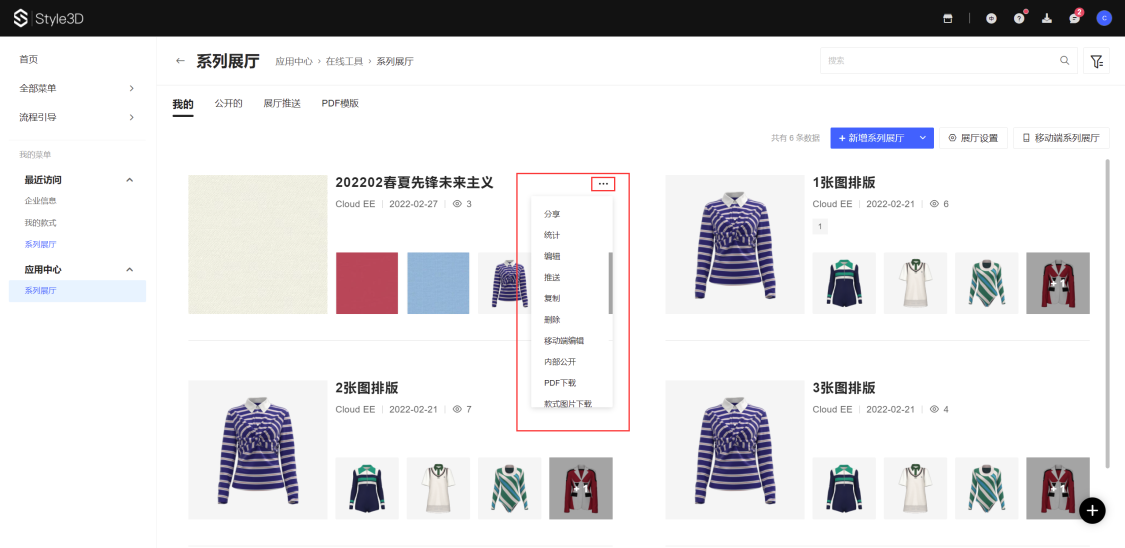The width and height of the screenshot is (1125, 548).
Task: Click into the 搜索 search field
Action: (940, 61)
